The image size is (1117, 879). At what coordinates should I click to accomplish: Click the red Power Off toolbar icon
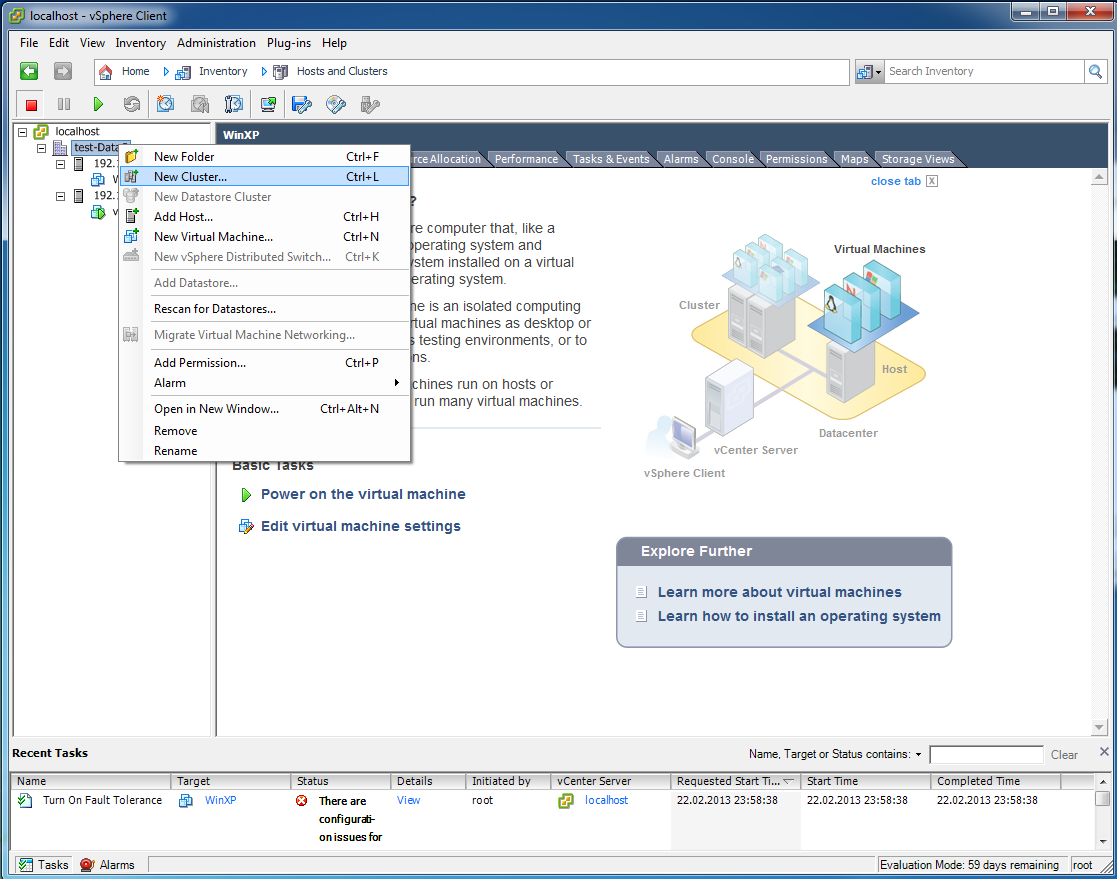[31, 105]
